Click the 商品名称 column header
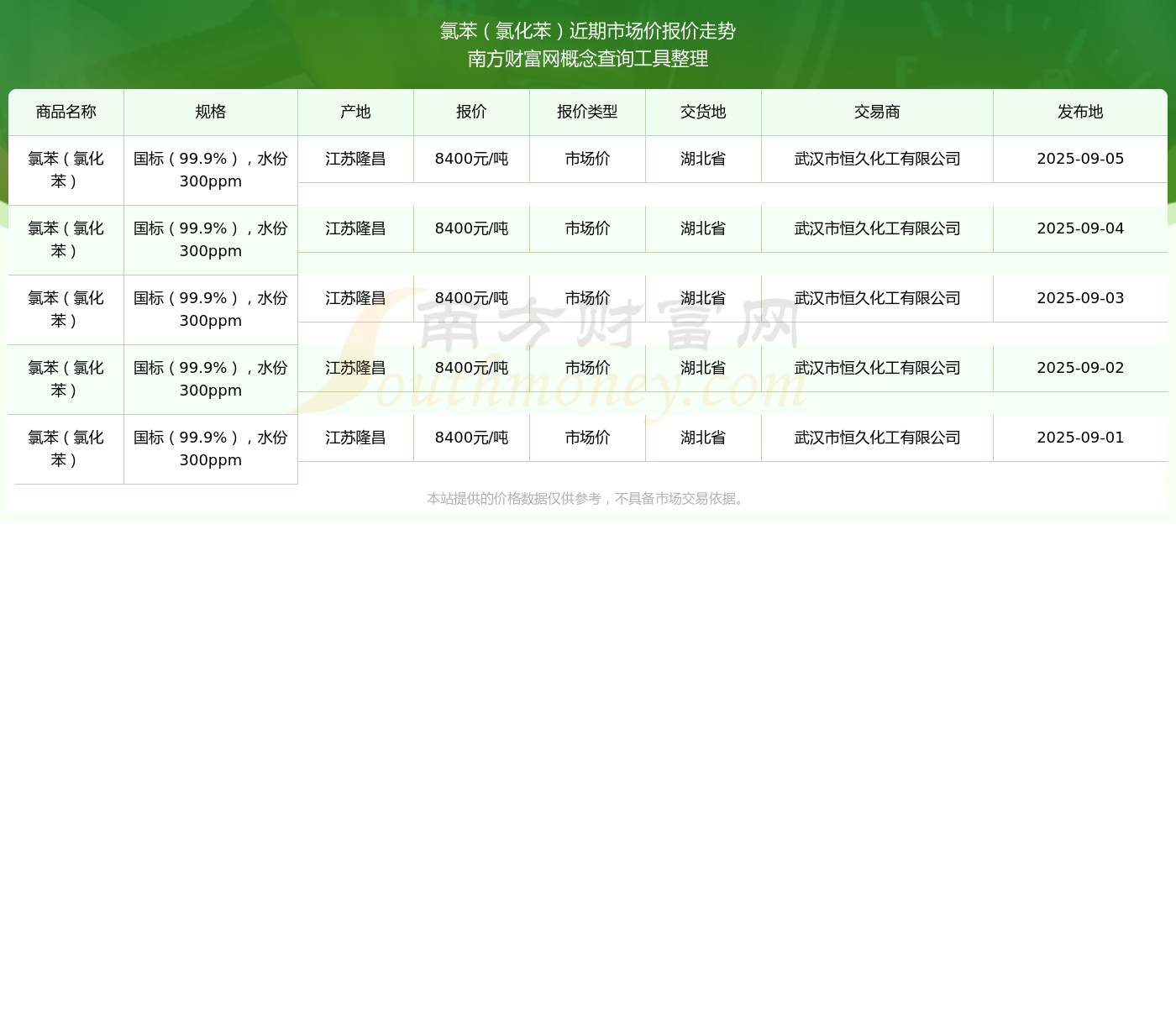This screenshot has width=1176, height=1012. pos(66,112)
